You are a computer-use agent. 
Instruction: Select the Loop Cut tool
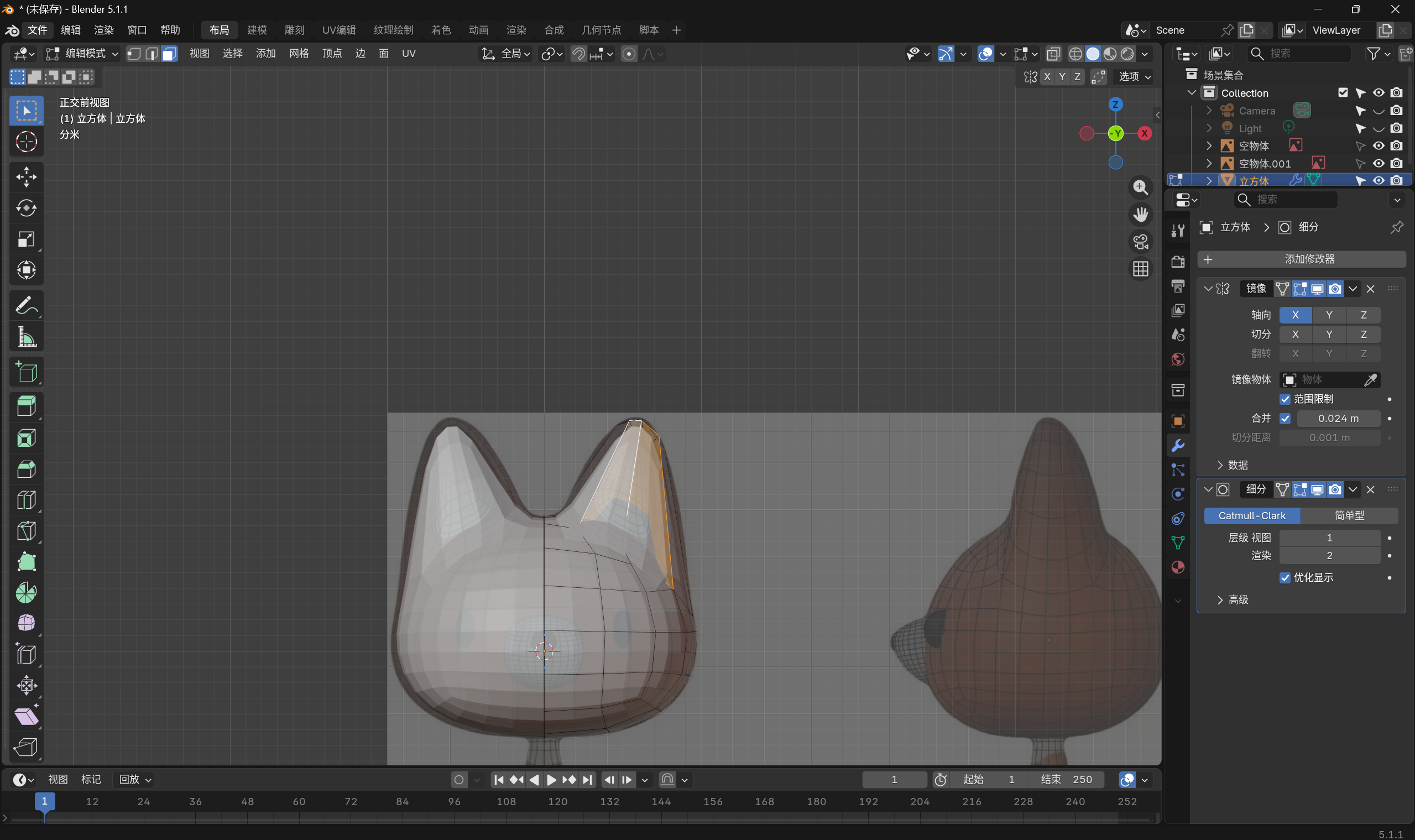pyautogui.click(x=26, y=500)
